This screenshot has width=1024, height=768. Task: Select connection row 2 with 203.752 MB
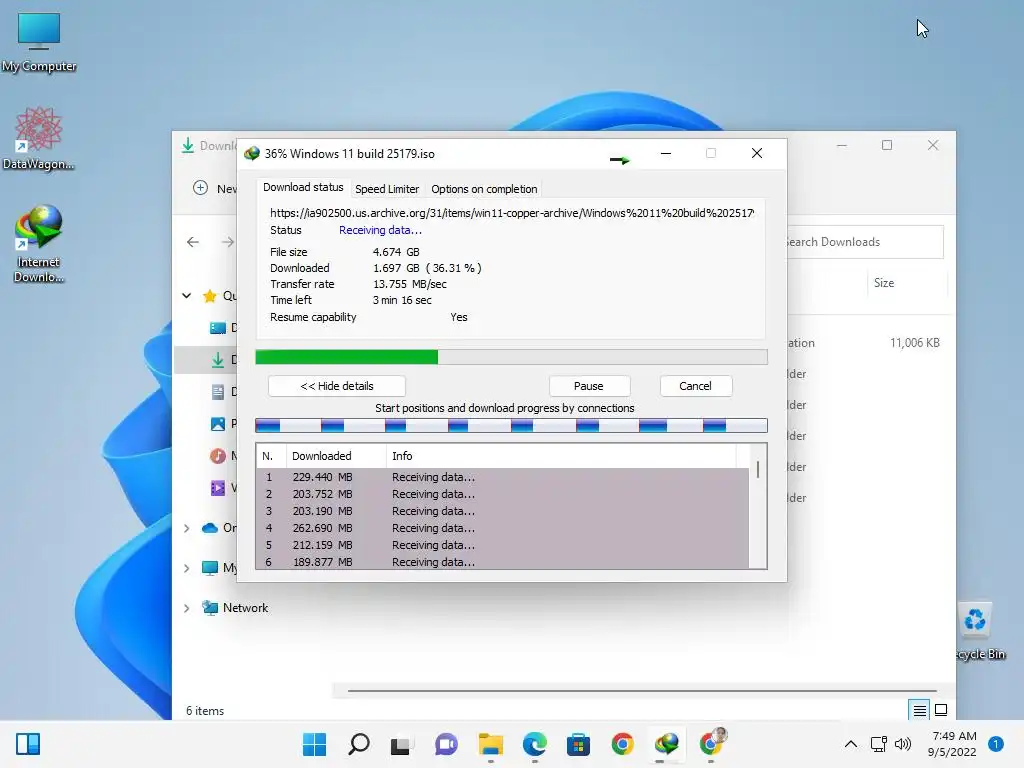pos(502,494)
